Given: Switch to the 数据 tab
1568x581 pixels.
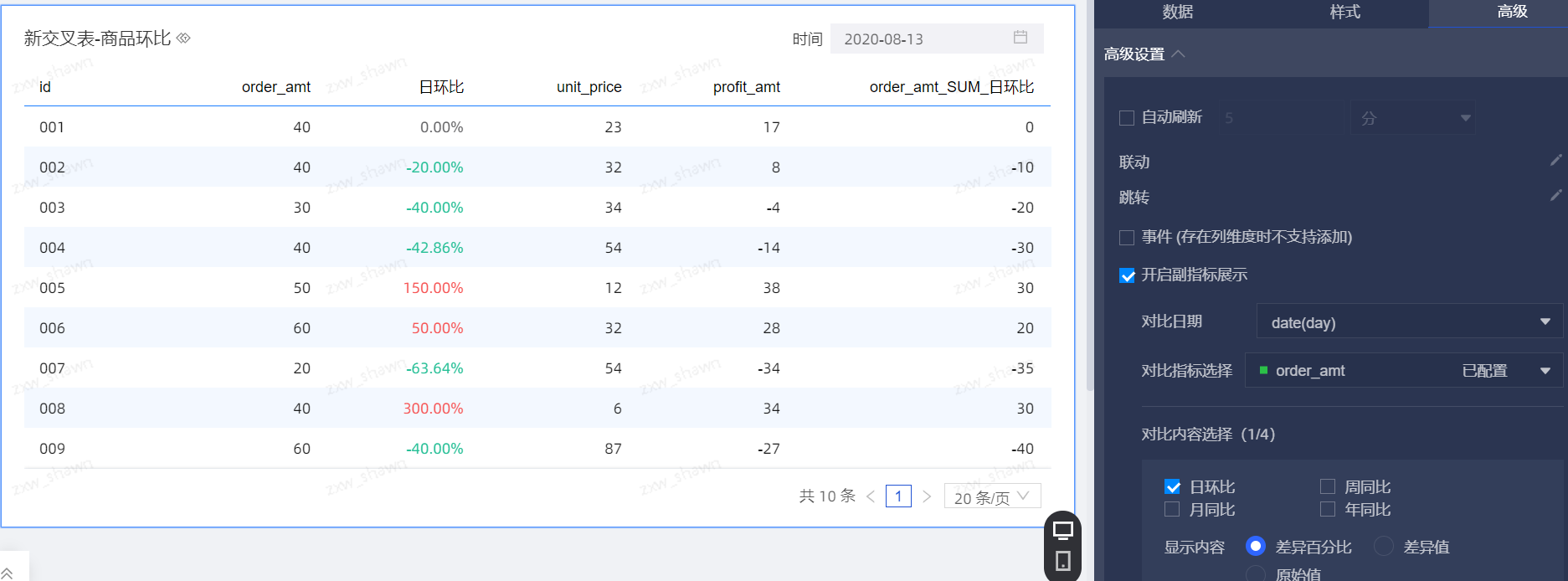Looking at the screenshot, I should pyautogui.click(x=1177, y=13).
